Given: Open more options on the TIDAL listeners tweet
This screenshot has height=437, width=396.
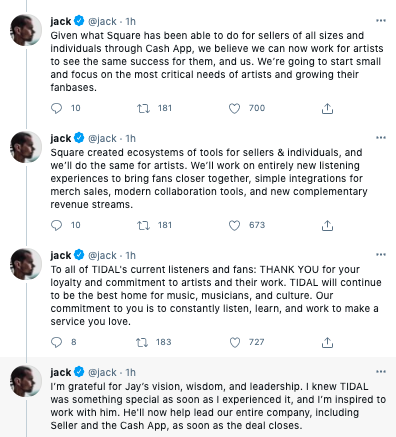Looking at the screenshot, I should [x=381, y=255].
